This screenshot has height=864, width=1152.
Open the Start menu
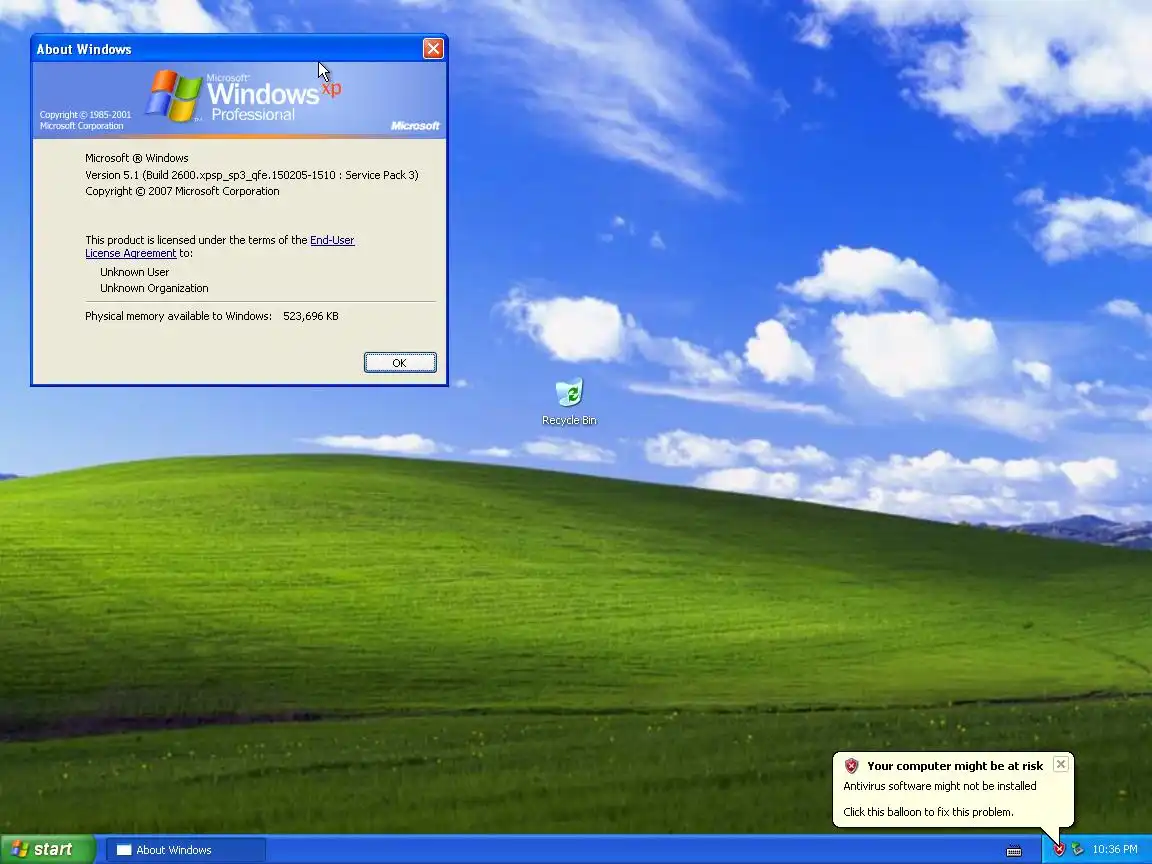point(48,849)
